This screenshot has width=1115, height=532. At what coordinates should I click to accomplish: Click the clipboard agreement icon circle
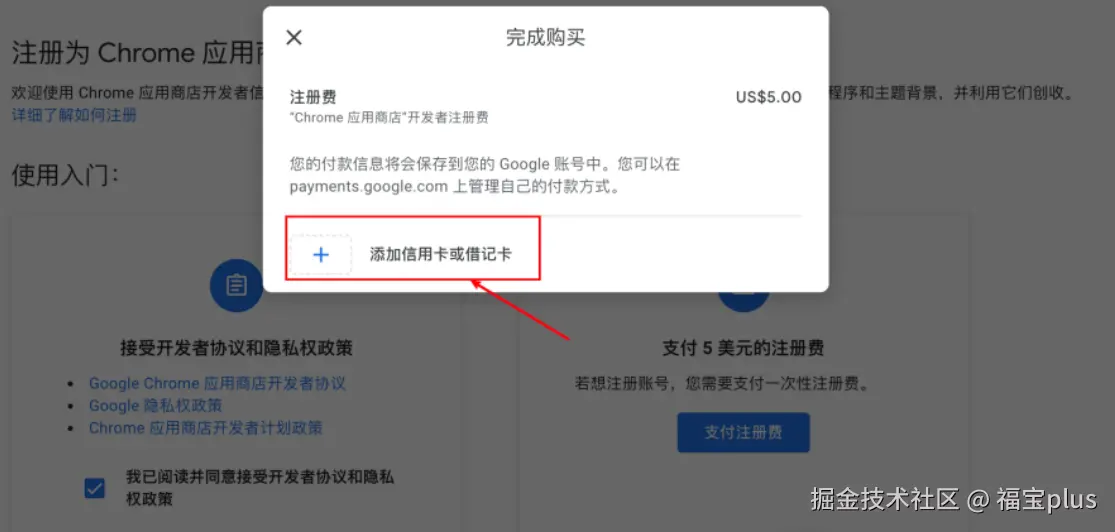235,285
